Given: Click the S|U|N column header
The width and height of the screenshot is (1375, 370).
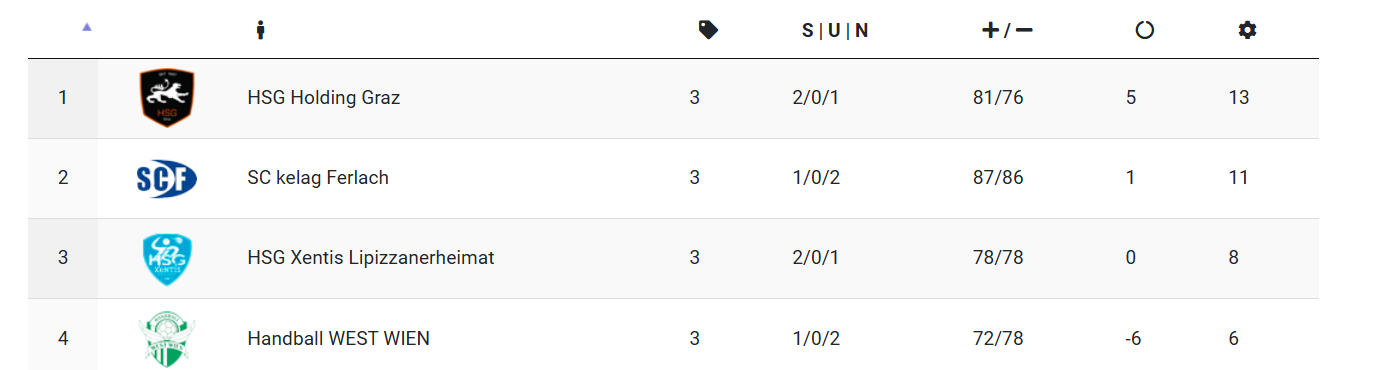Looking at the screenshot, I should (x=835, y=30).
